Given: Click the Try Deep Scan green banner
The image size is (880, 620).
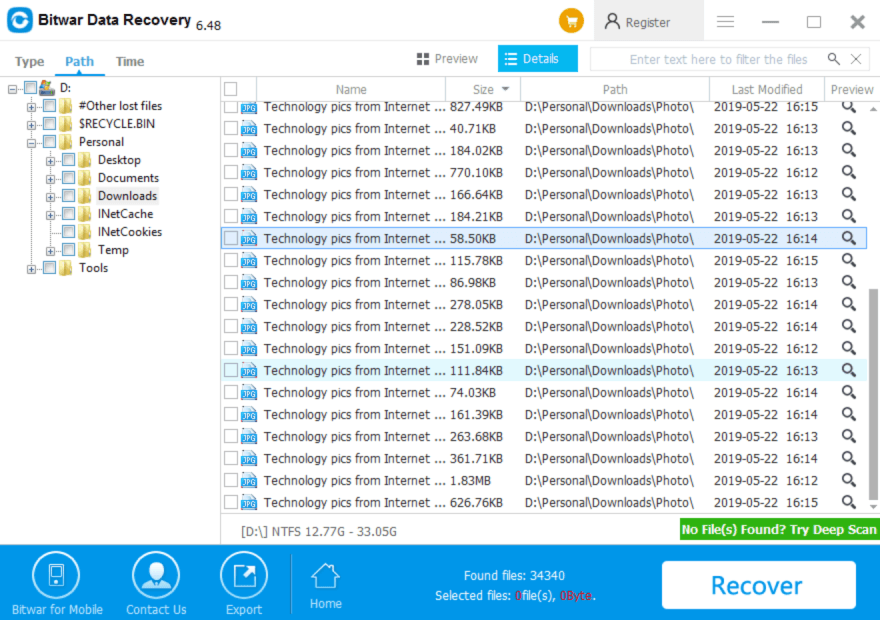Looking at the screenshot, I should (x=778, y=529).
